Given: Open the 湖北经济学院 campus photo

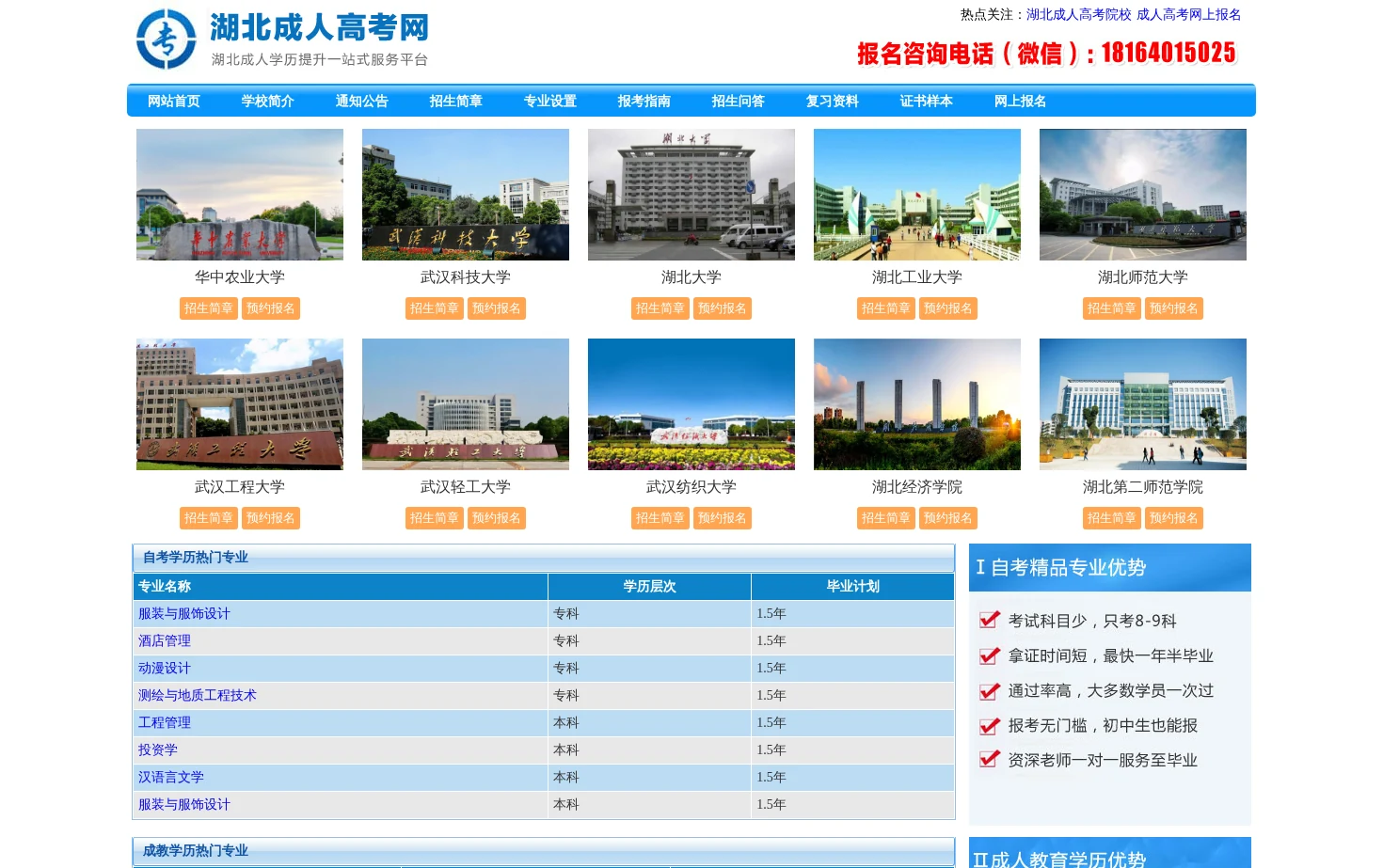Looking at the screenshot, I should [x=917, y=404].
